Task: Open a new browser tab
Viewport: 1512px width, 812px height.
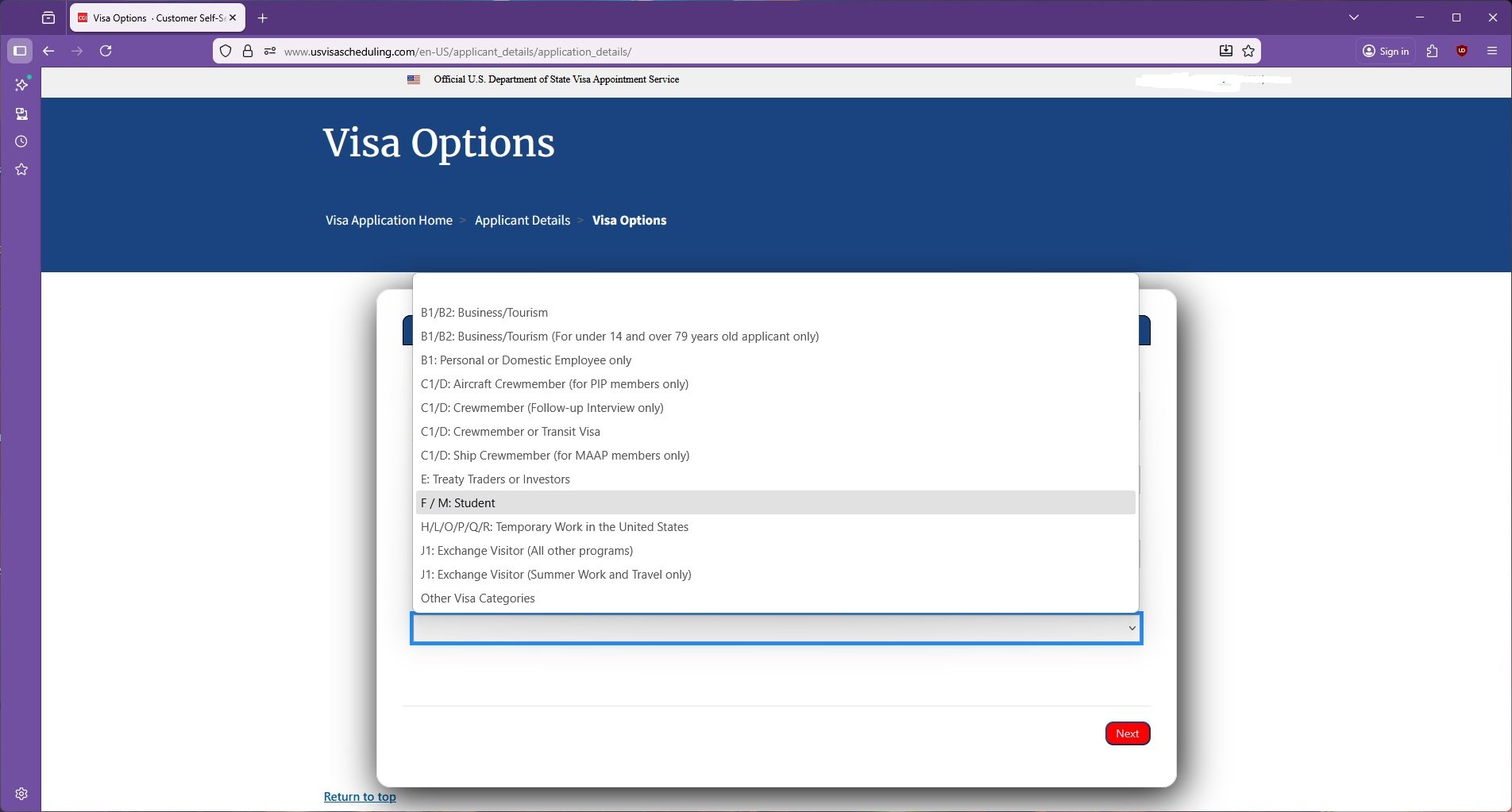Action: click(263, 17)
